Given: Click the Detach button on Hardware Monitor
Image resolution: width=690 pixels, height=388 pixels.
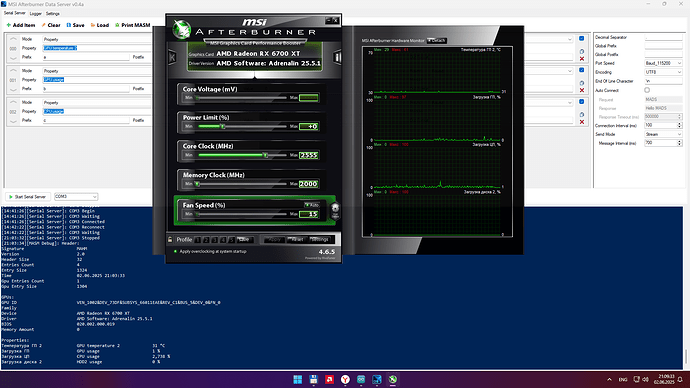Looking at the screenshot, I should pyautogui.click(x=437, y=40).
